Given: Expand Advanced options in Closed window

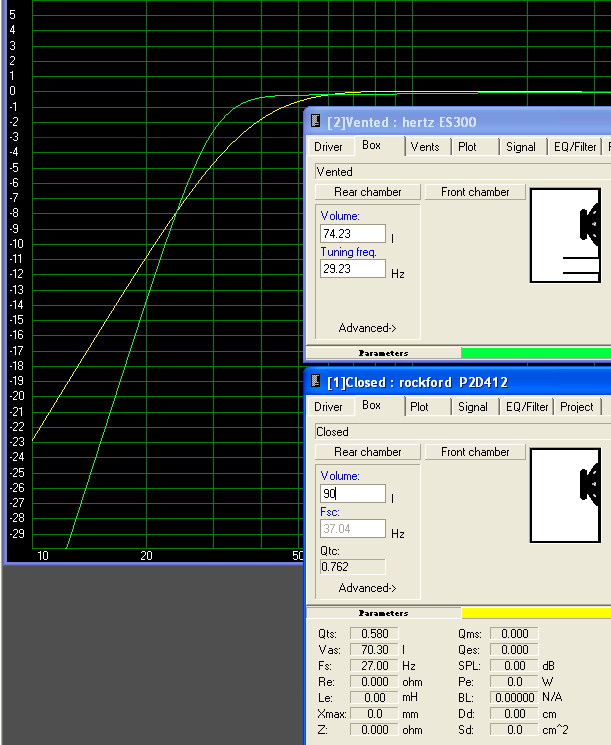Looking at the screenshot, I should [x=367, y=588].
